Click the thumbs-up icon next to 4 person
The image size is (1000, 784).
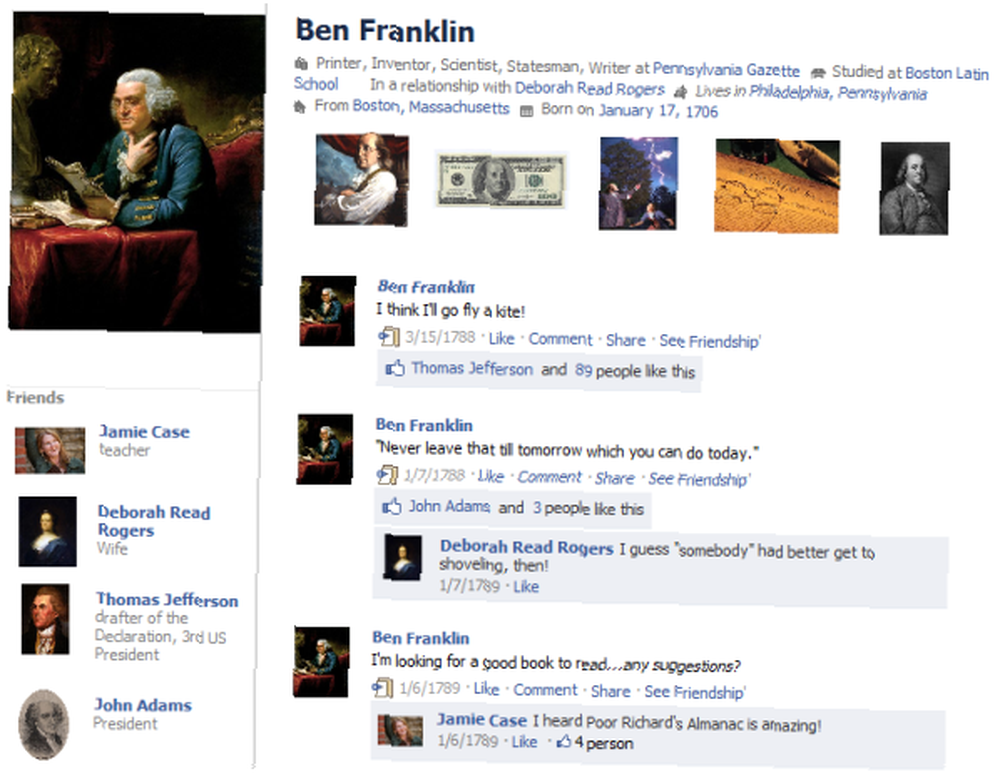coord(564,742)
